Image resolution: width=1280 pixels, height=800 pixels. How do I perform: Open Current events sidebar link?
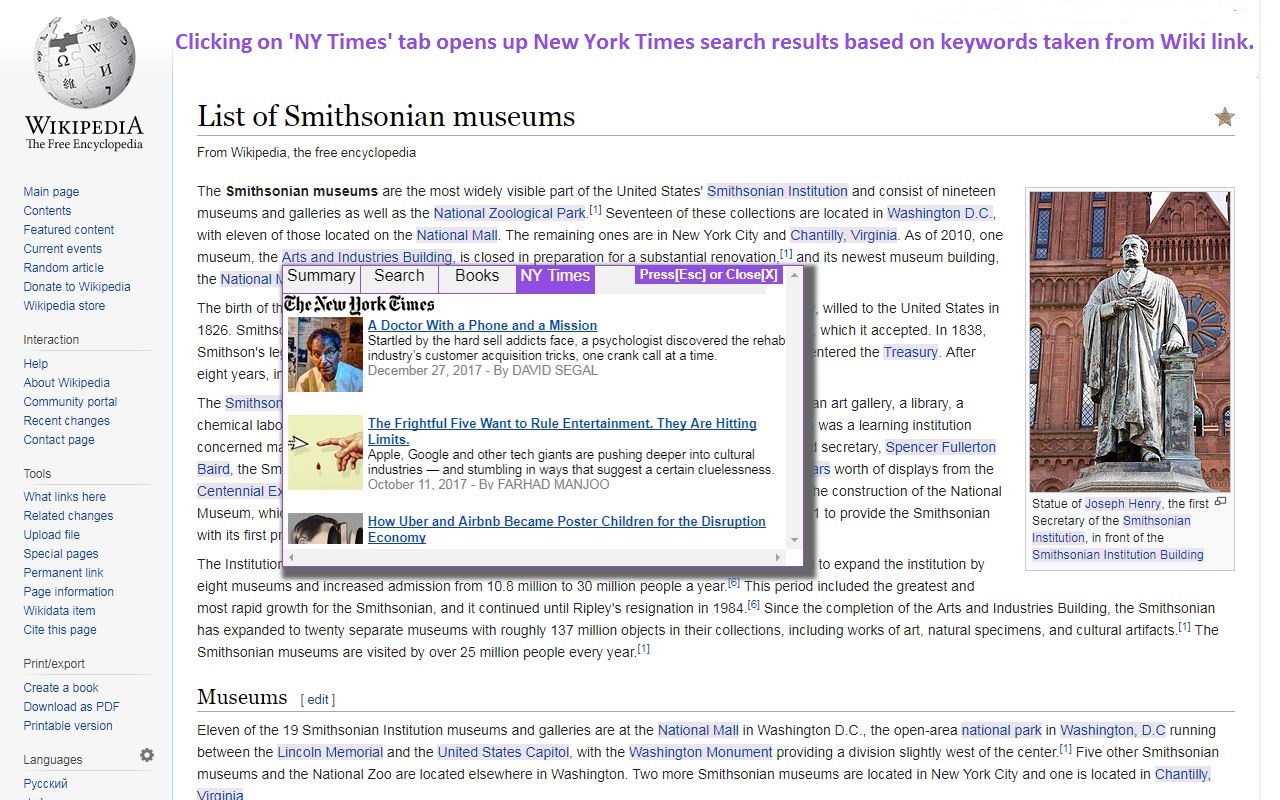click(63, 249)
